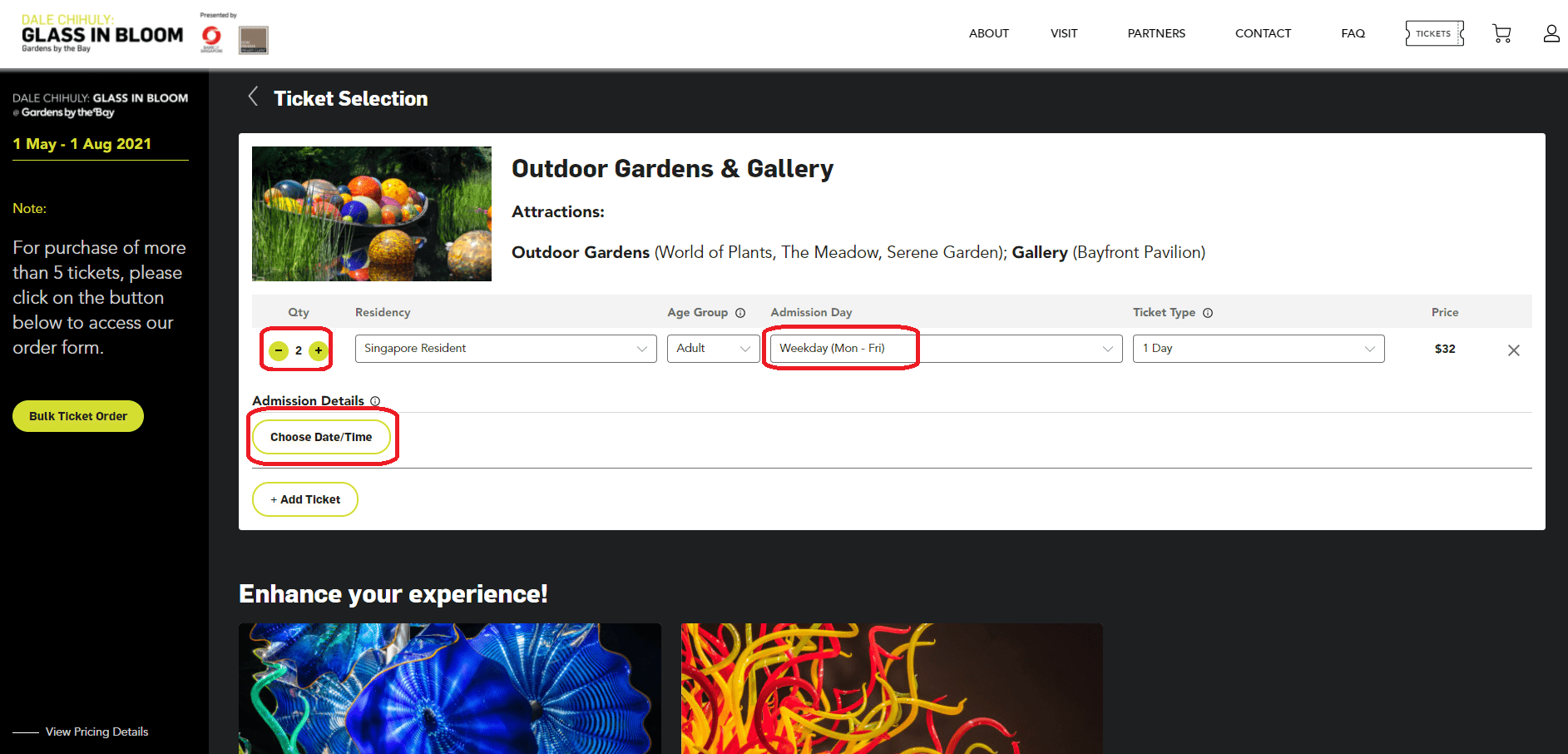Click the Outdoor Gardens & Gallery heading
This screenshot has width=1568, height=754.
tap(672, 169)
